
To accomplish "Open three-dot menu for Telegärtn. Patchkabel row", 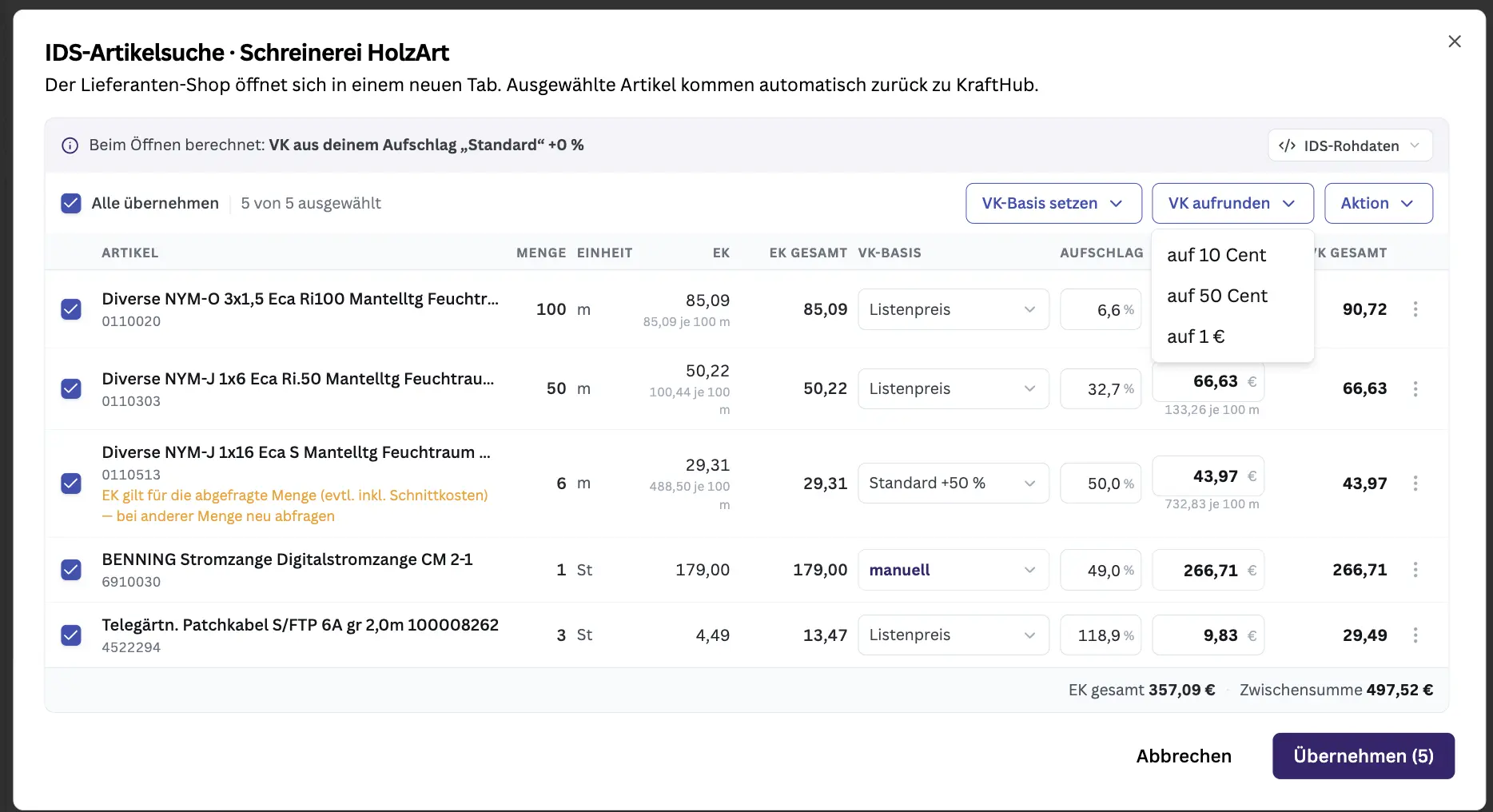I will tap(1415, 635).
